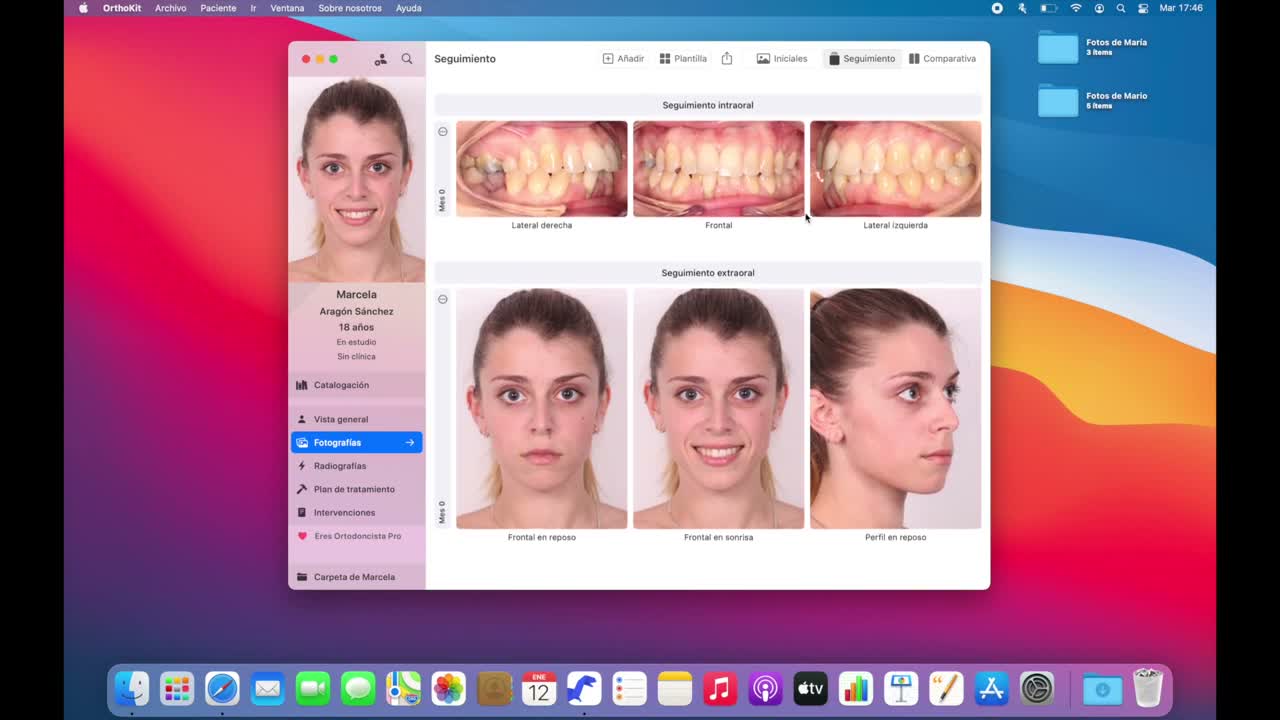Screen dimensions: 1280x720
Task: Open Calendar in the Dock
Action: pos(539,688)
